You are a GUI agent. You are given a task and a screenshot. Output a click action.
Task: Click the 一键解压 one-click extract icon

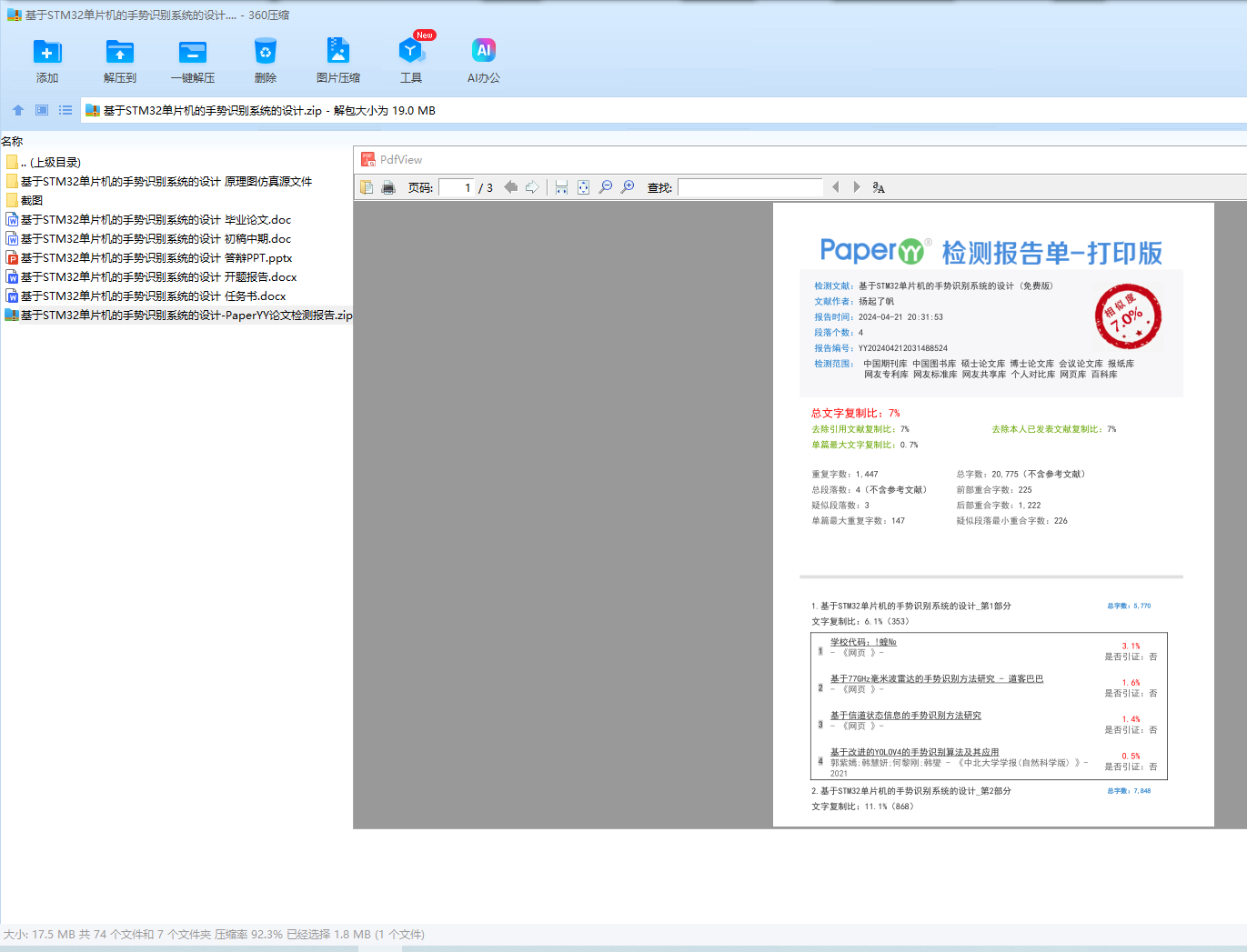pos(193,52)
